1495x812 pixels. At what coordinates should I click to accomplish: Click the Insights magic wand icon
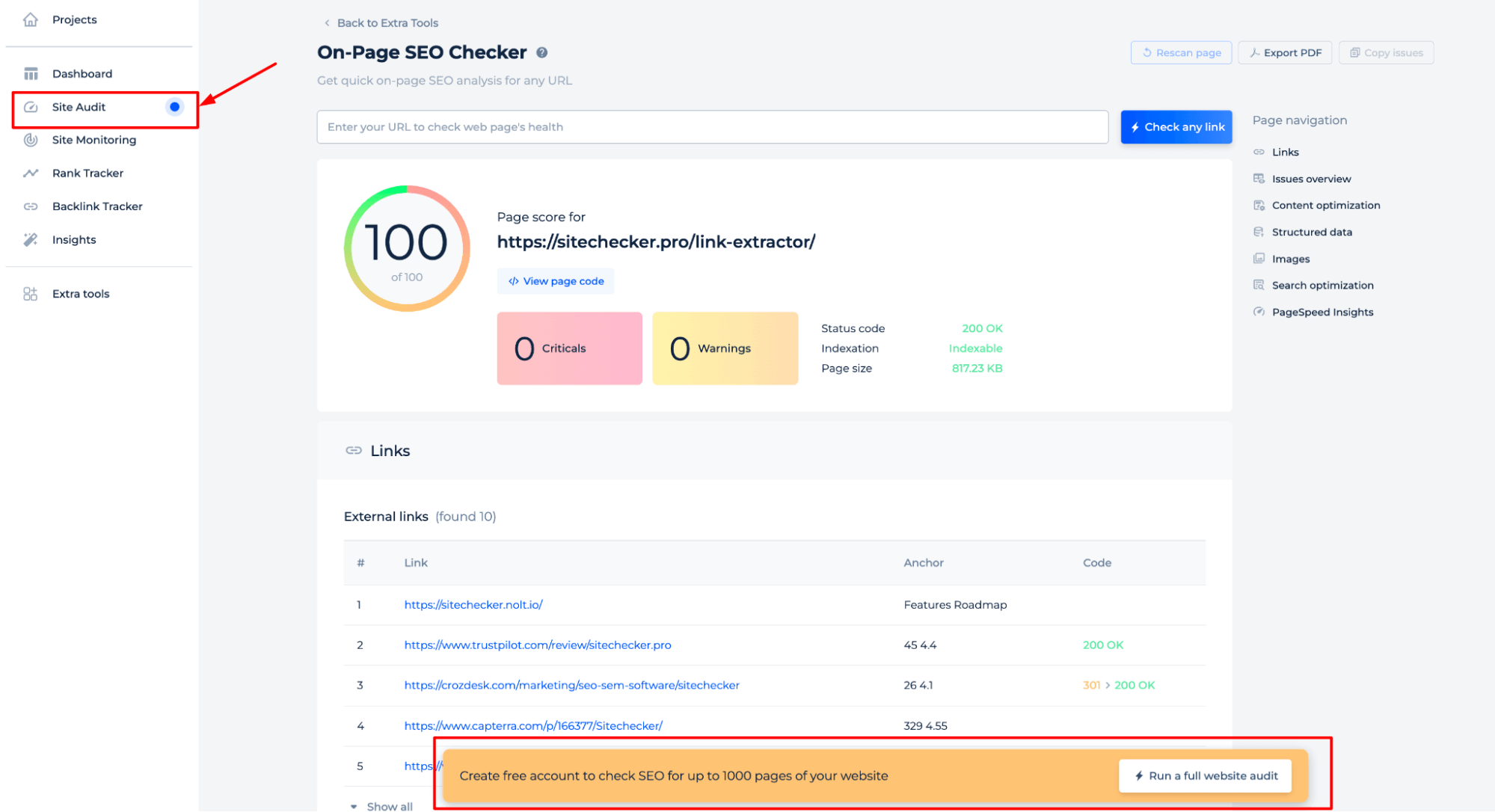[x=31, y=239]
